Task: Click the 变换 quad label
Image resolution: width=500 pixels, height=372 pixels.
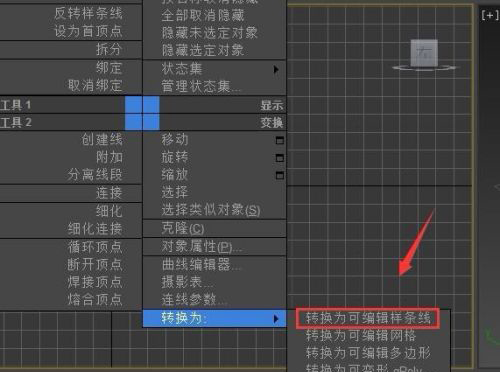Action: click(x=272, y=123)
